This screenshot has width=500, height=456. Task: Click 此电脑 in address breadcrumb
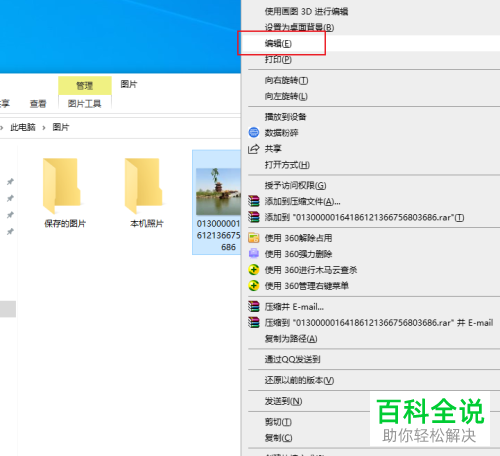(x=23, y=127)
